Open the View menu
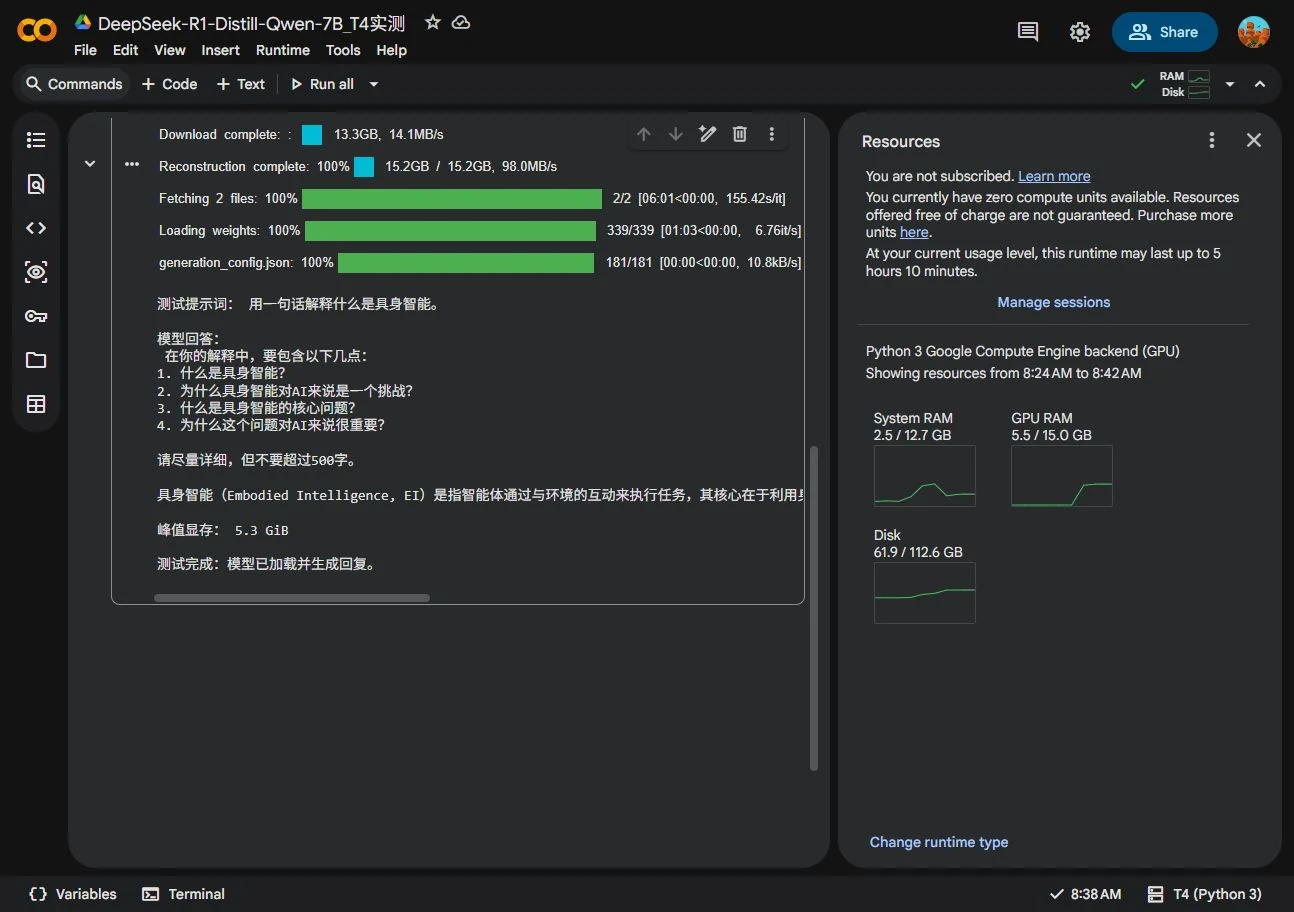This screenshot has width=1294, height=912. point(170,50)
